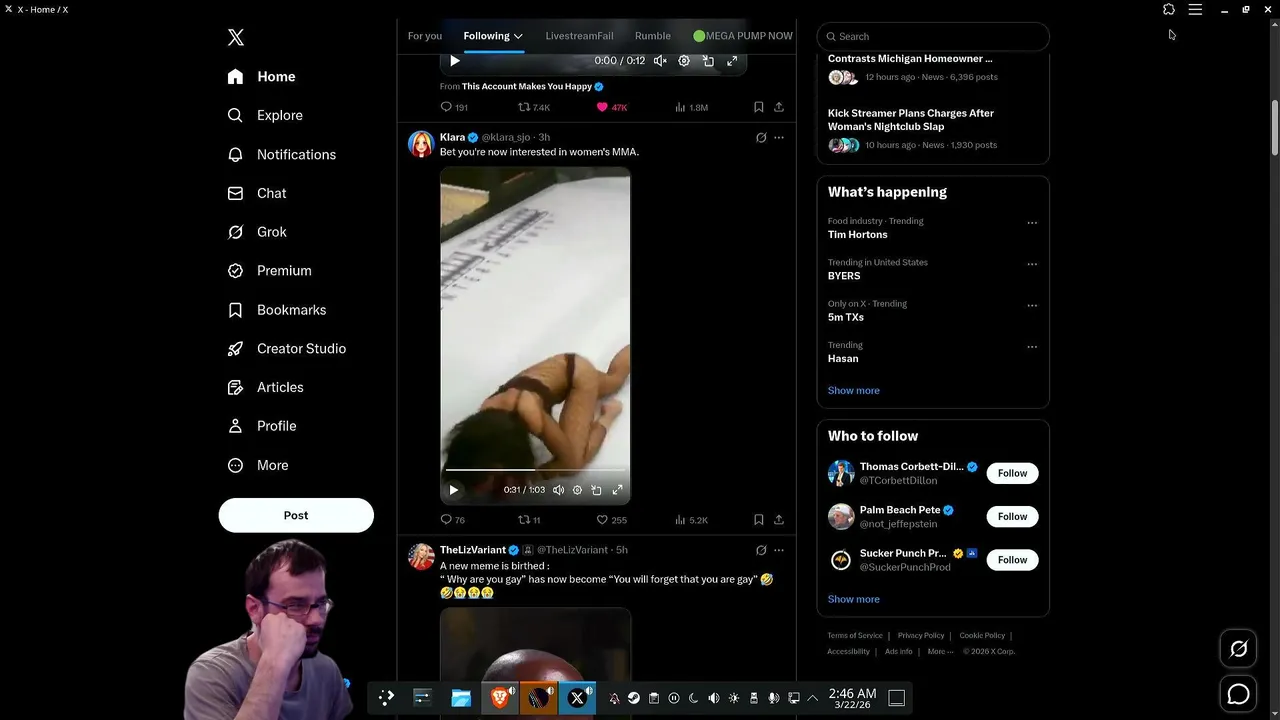Click the Search field
Screen dimensions: 1280x720
pos(933,36)
